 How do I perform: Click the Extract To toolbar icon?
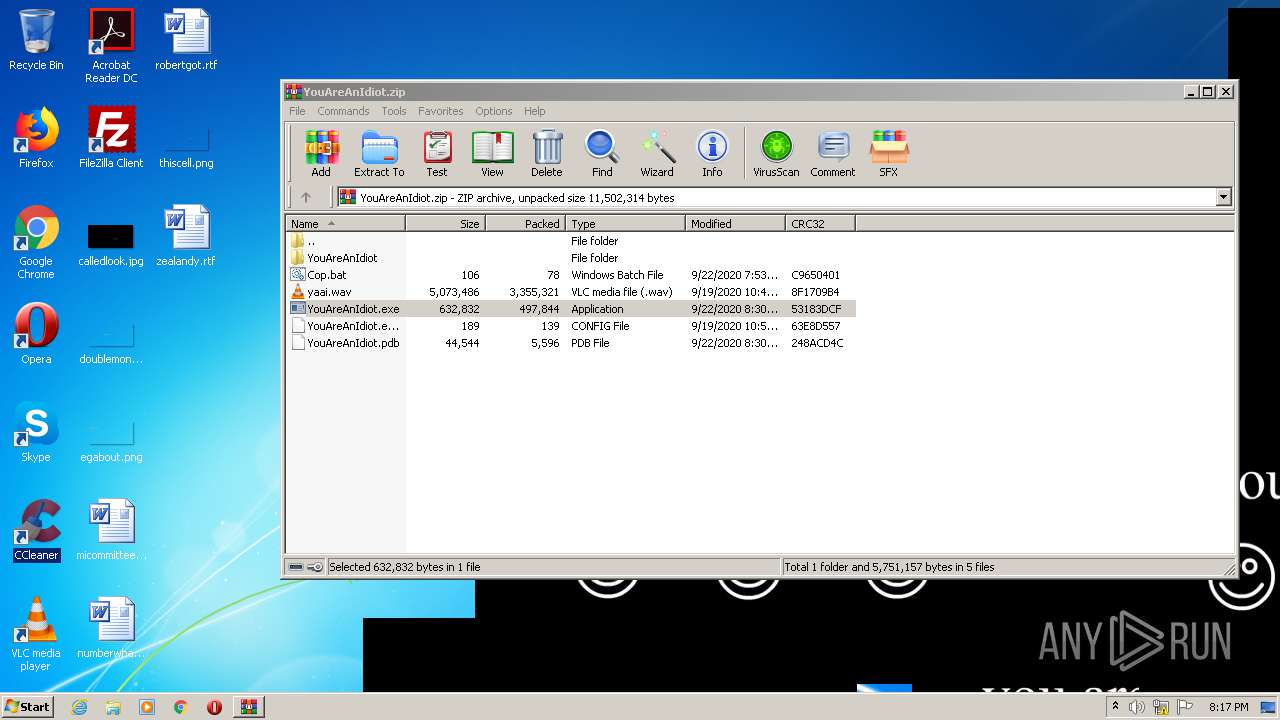[379, 154]
